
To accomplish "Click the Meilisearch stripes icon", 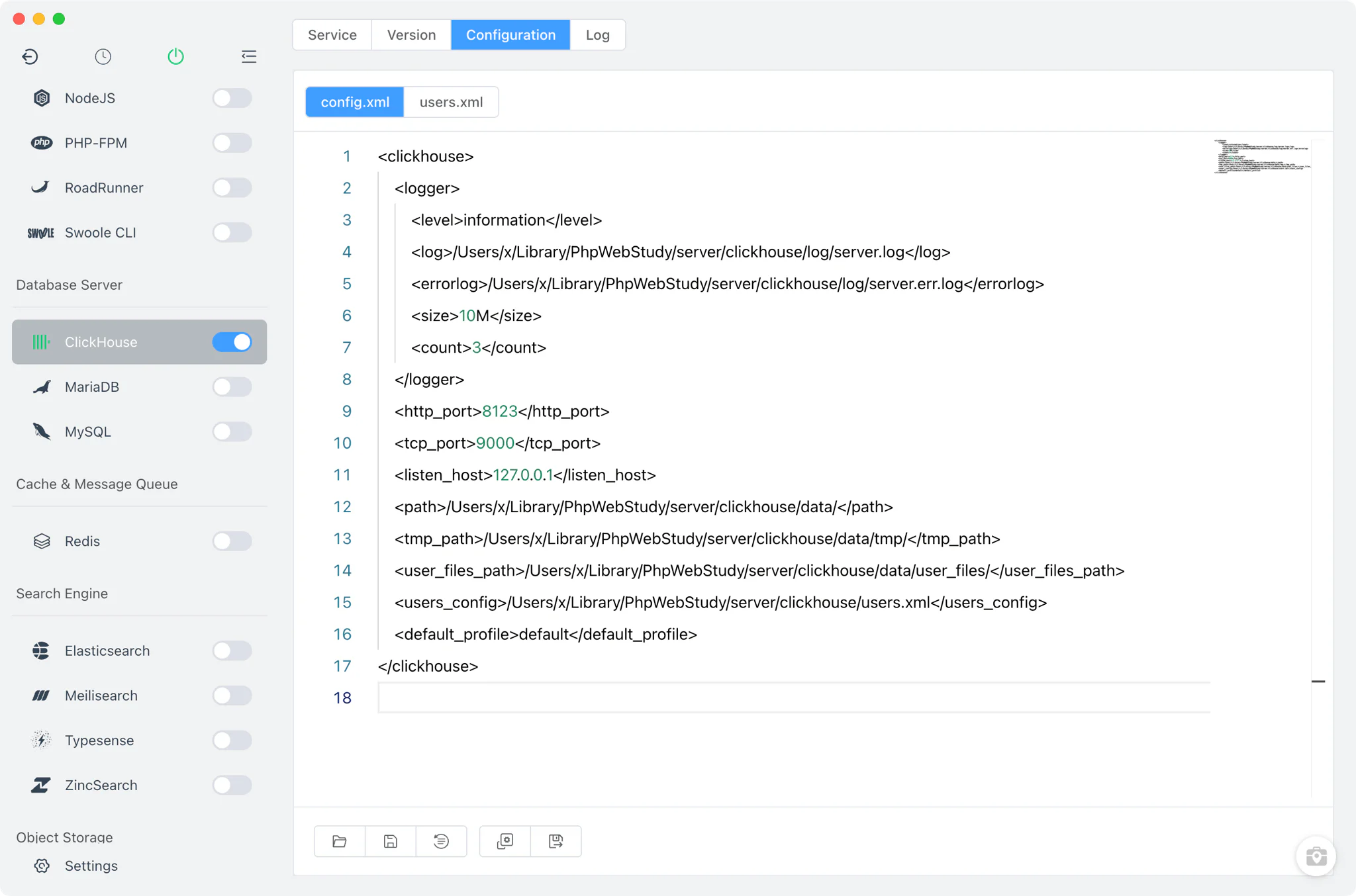I will [41, 695].
